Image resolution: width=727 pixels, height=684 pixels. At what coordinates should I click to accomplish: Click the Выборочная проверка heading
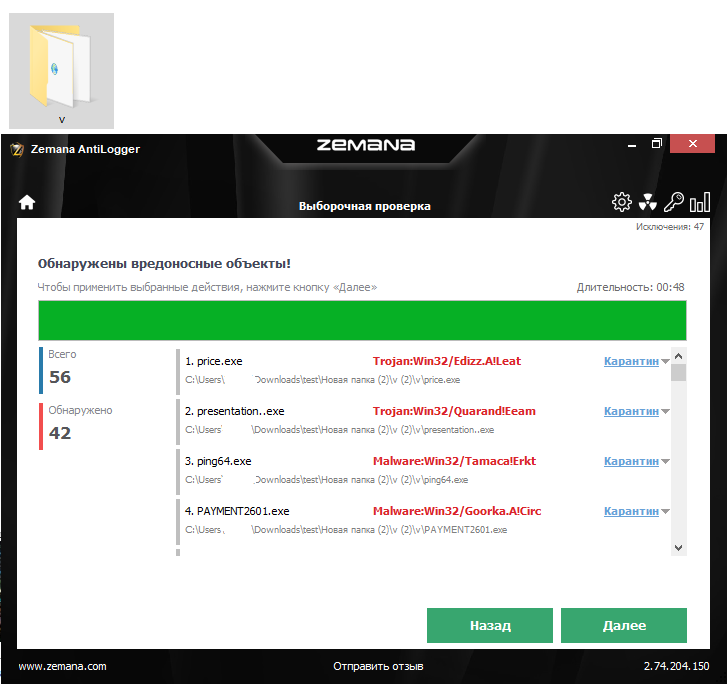point(364,206)
